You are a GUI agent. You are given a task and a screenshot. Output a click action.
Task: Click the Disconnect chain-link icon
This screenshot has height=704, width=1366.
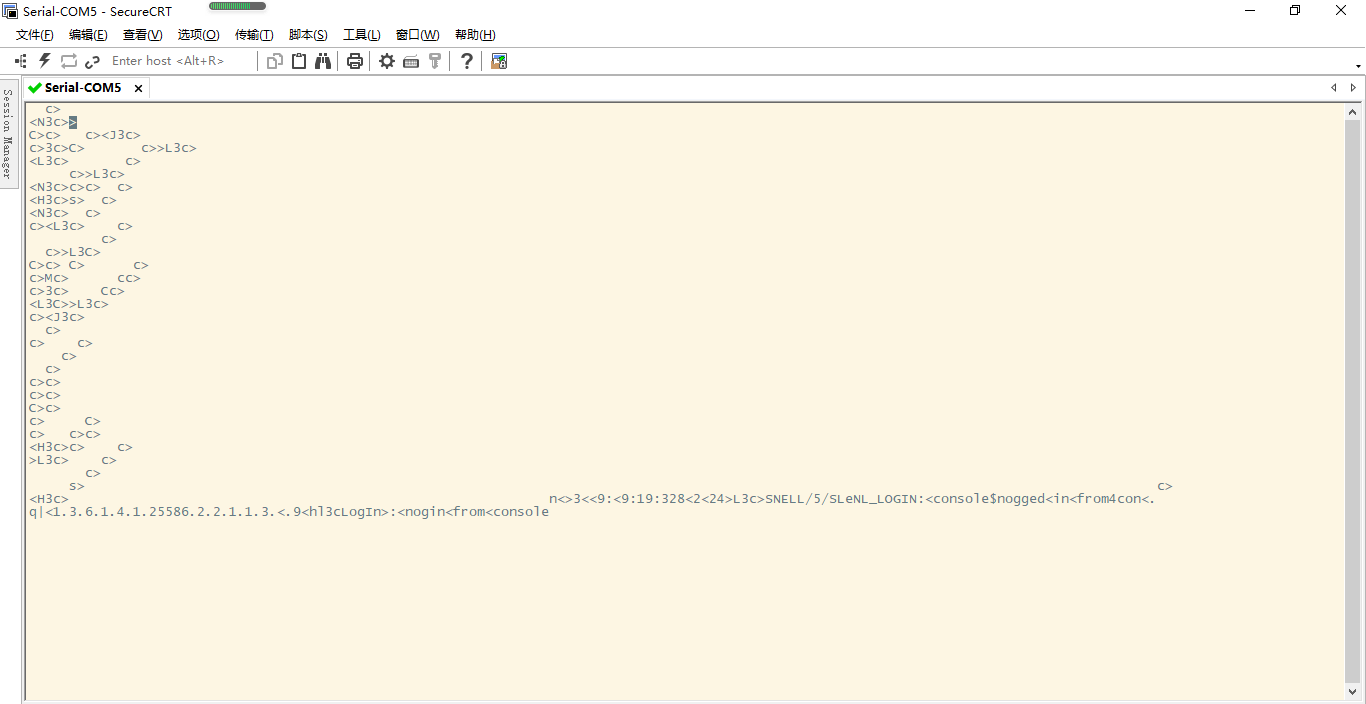[x=92, y=61]
